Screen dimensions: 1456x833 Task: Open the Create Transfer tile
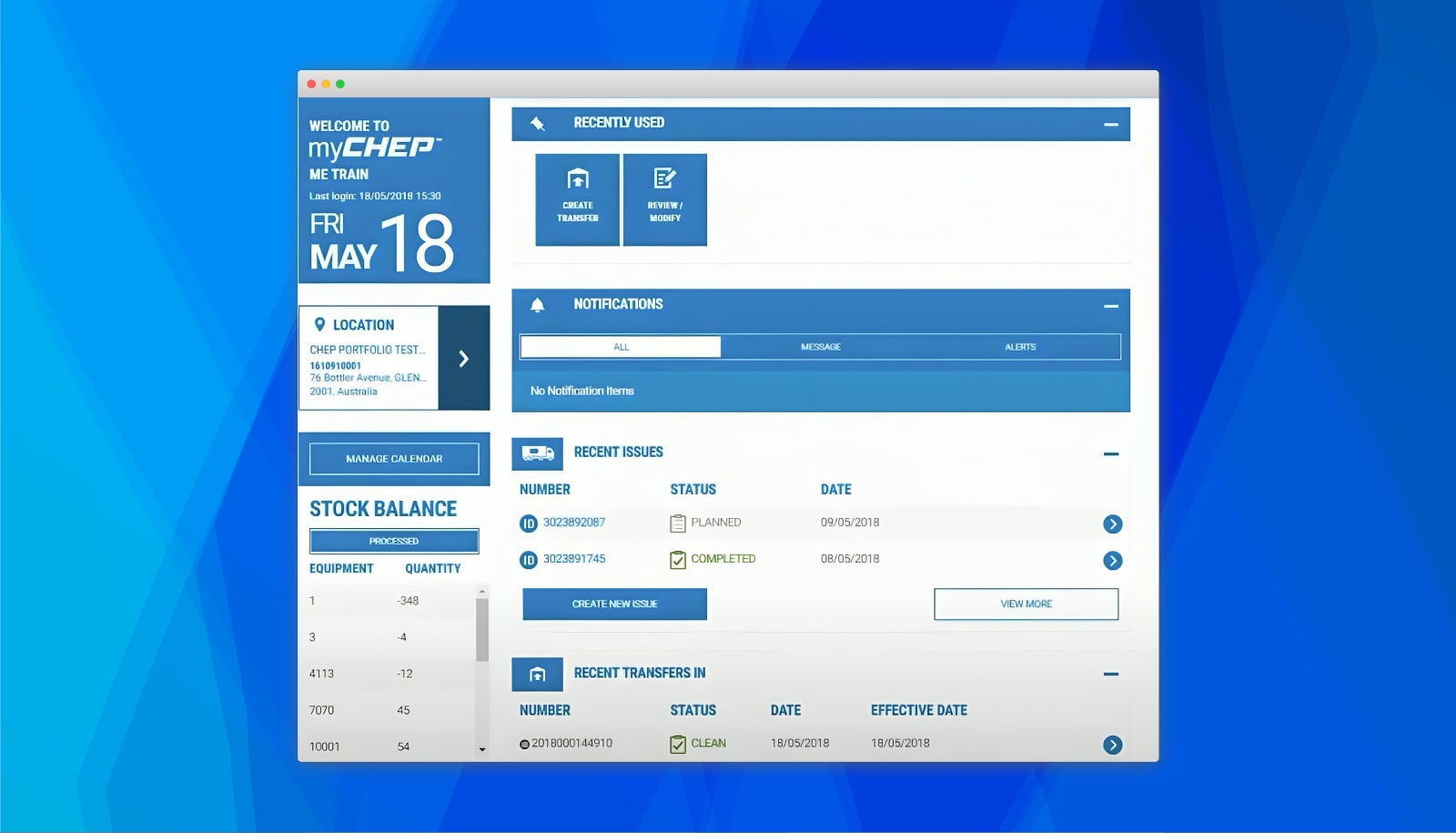point(577,199)
